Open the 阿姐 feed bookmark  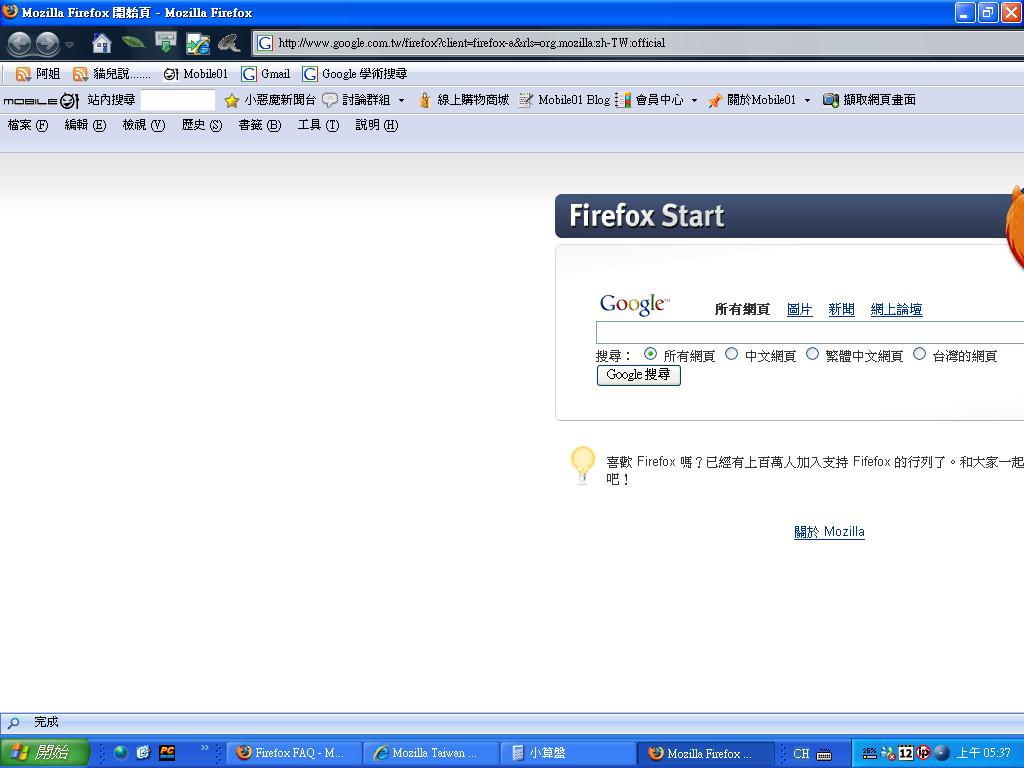38,74
